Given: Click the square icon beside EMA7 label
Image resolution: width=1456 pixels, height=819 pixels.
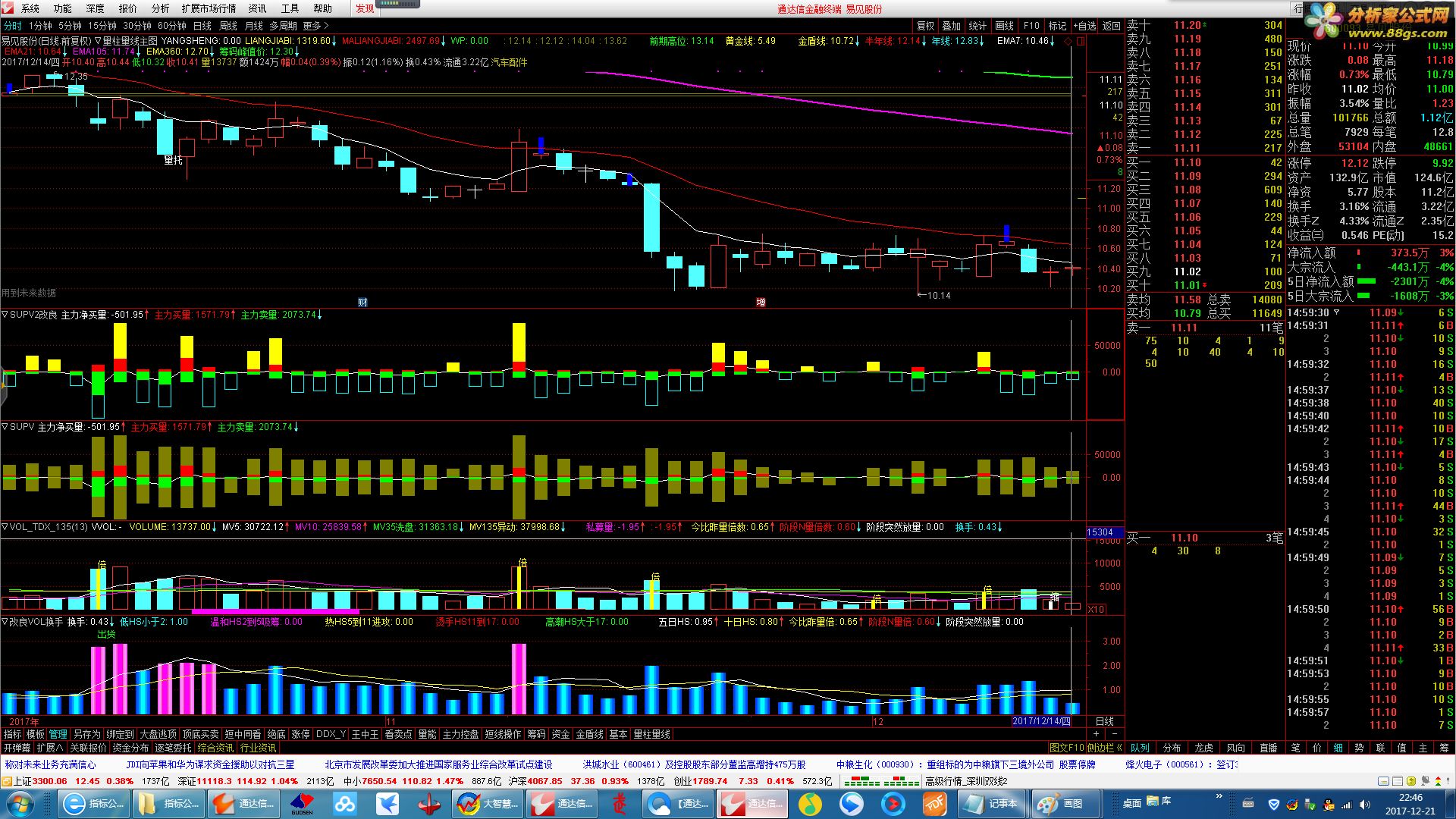Looking at the screenshot, I should [x=1081, y=41].
